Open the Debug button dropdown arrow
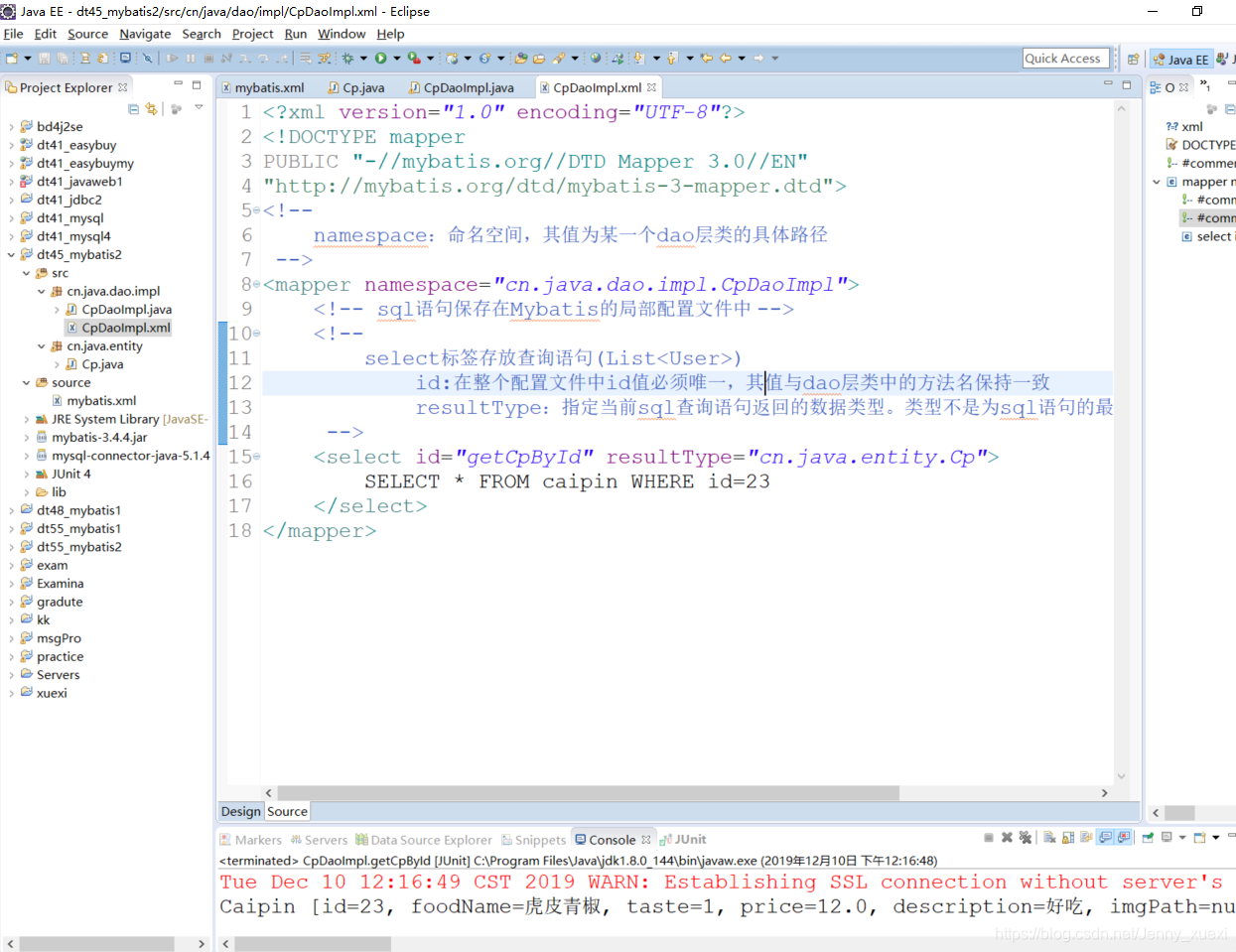Viewport: 1236px width, 952px height. click(x=363, y=59)
